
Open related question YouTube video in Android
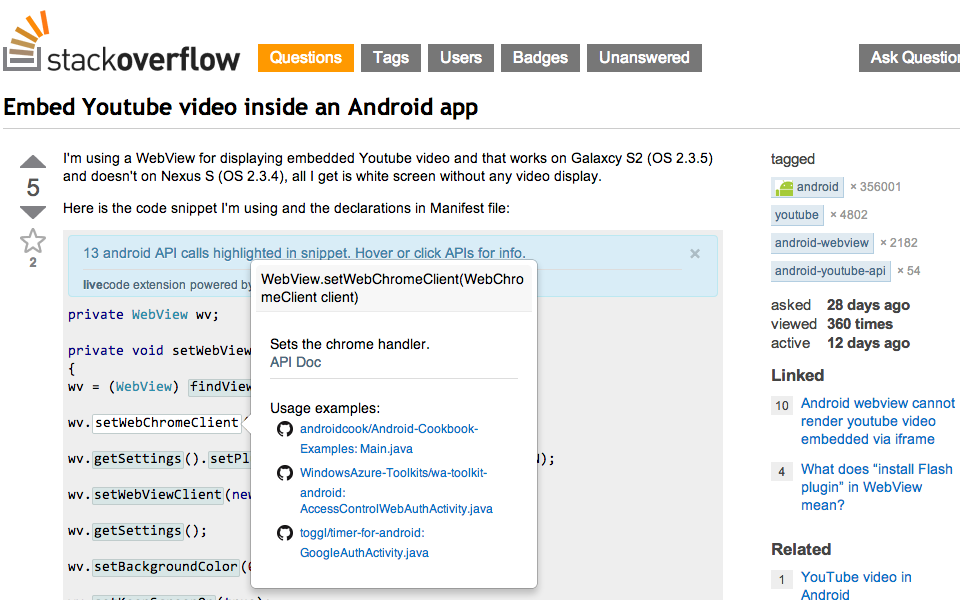[x=856, y=586]
